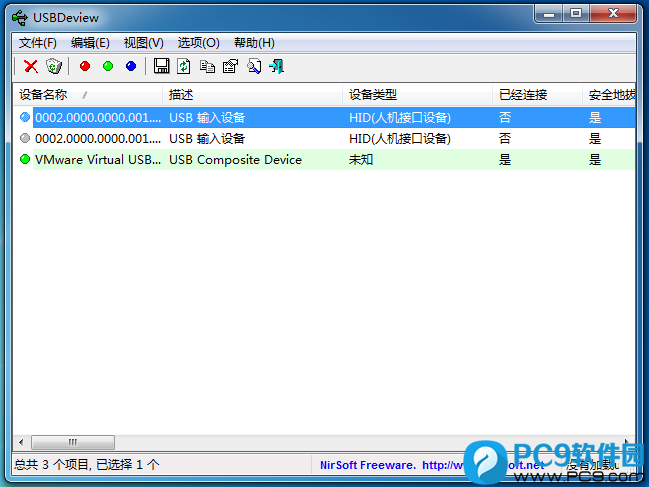649x487 pixels.
Task: Click the USB Composite Device description
Action: (236, 160)
